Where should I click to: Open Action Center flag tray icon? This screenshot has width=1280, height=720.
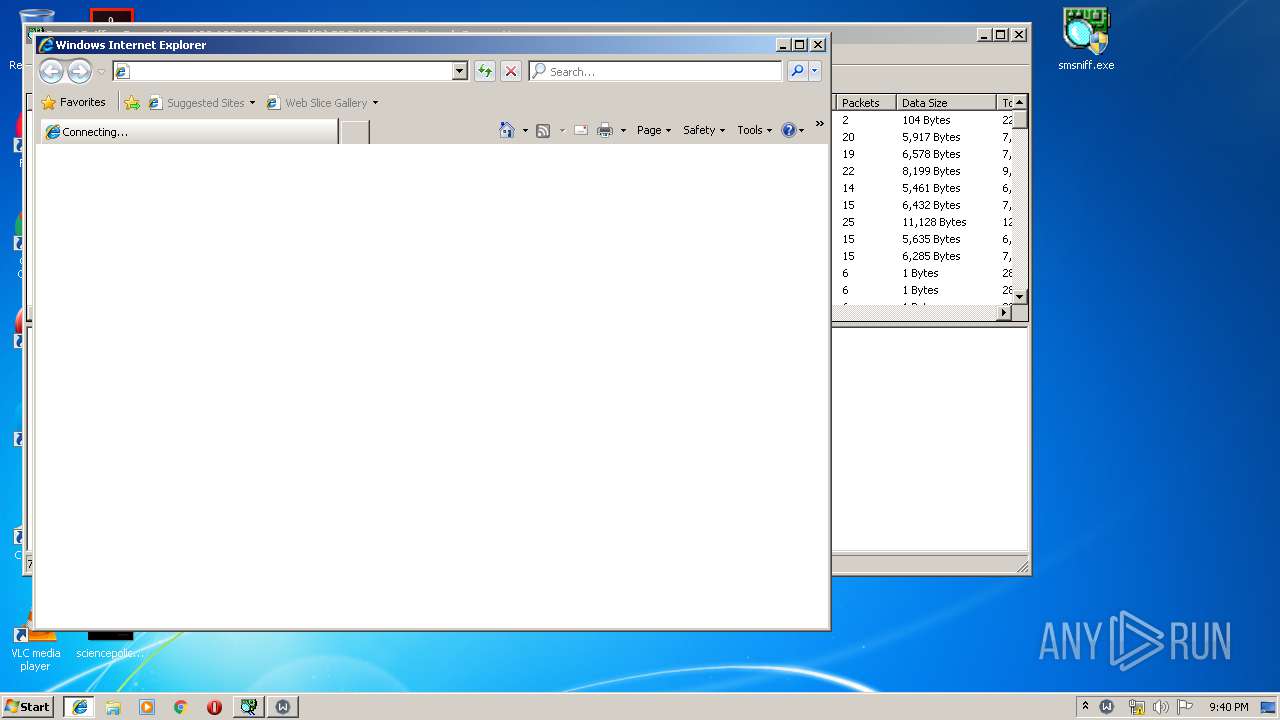pyautogui.click(x=1185, y=707)
